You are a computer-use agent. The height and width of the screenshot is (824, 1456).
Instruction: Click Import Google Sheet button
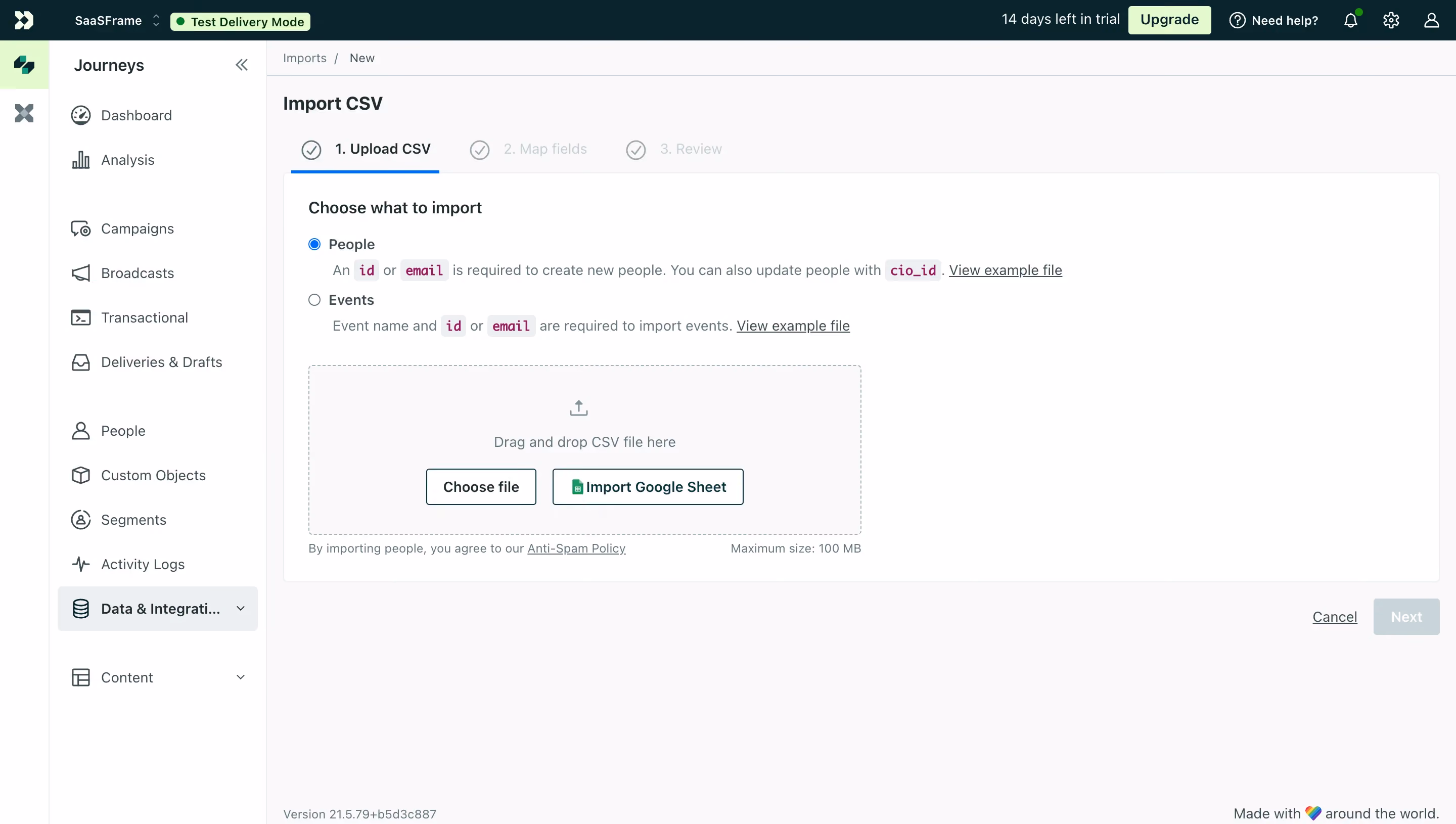[648, 487]
